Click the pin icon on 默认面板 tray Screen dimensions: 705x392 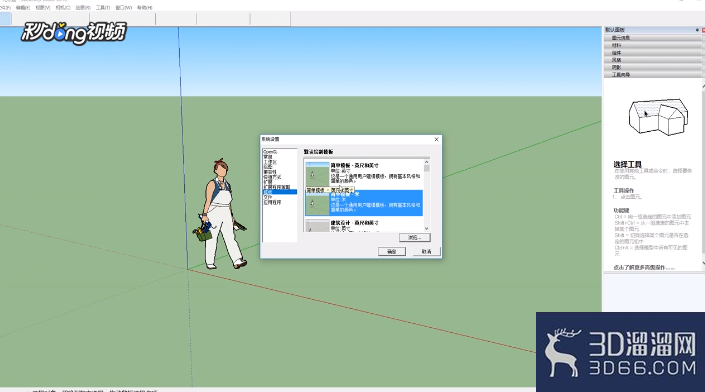(x=697, y=30)
